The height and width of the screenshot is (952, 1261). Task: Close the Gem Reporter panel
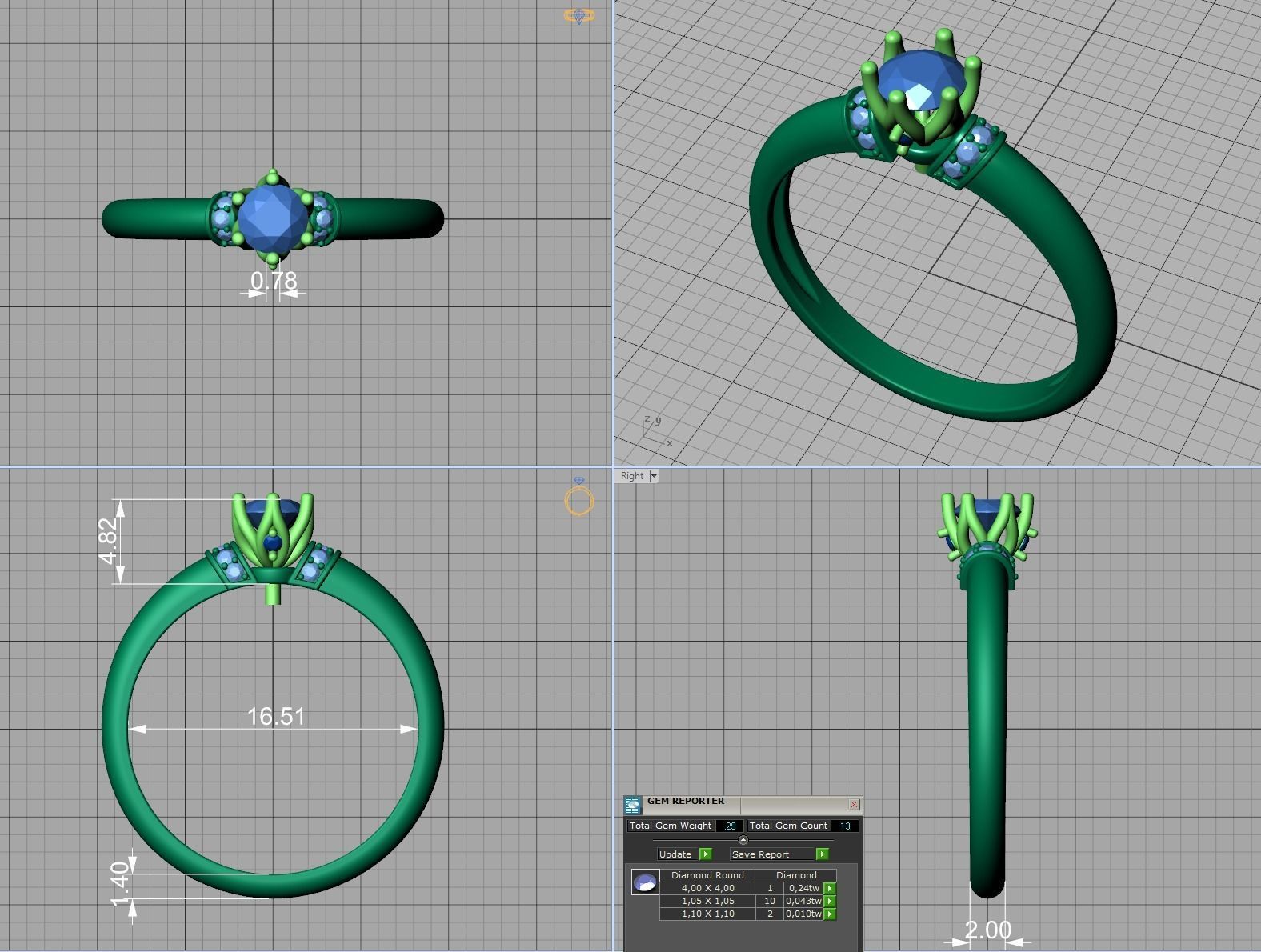(854, 804)
